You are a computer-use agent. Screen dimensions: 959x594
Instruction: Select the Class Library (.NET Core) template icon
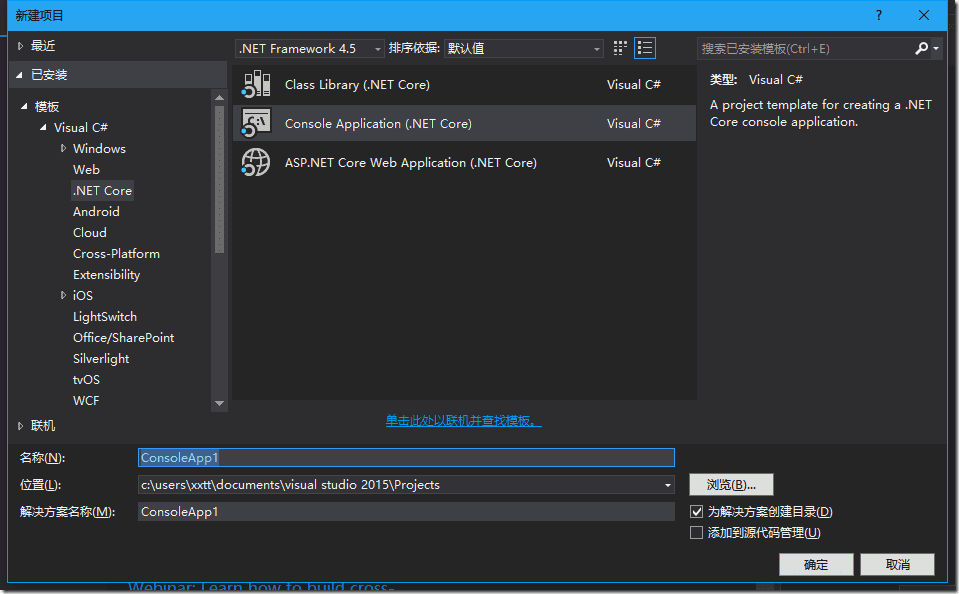click(256, 84)
